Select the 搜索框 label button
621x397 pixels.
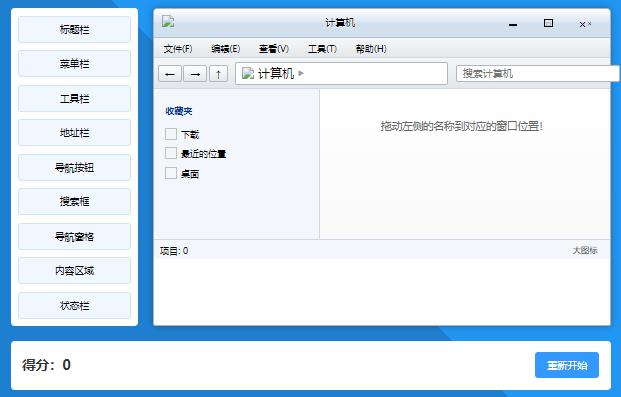(x=74, y=202)
